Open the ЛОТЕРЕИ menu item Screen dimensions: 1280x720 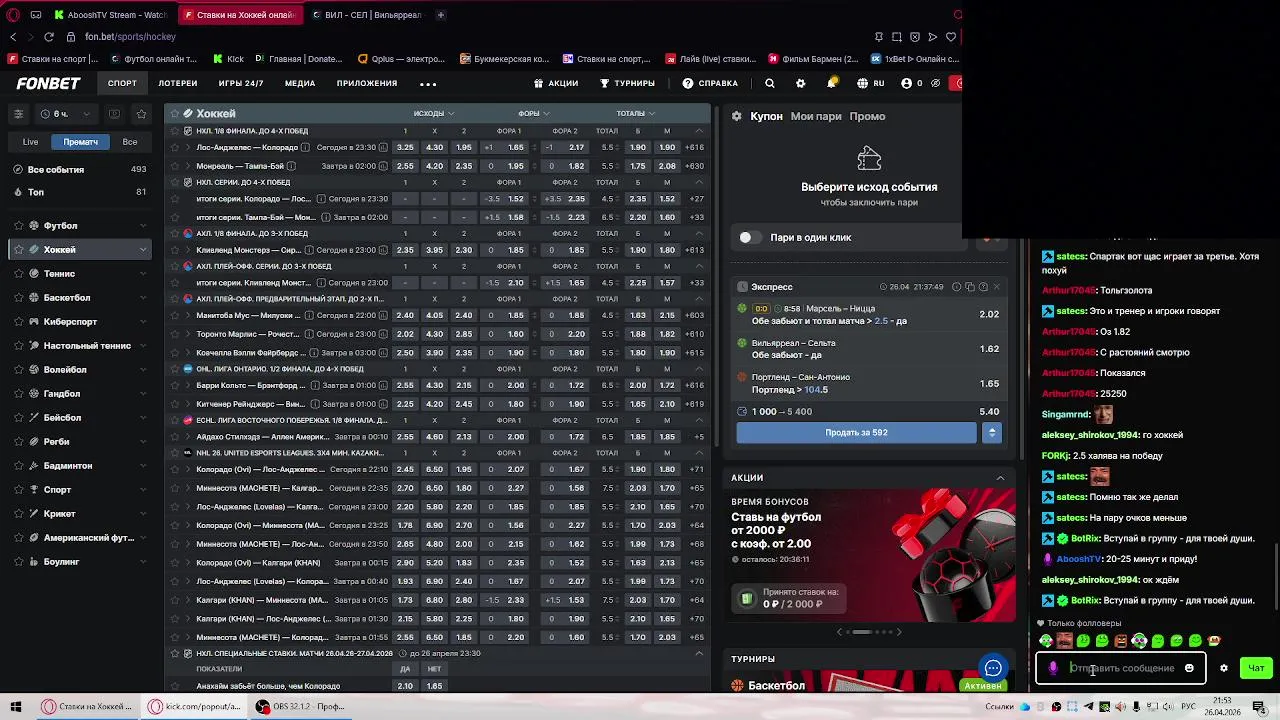tap(178, 83)
